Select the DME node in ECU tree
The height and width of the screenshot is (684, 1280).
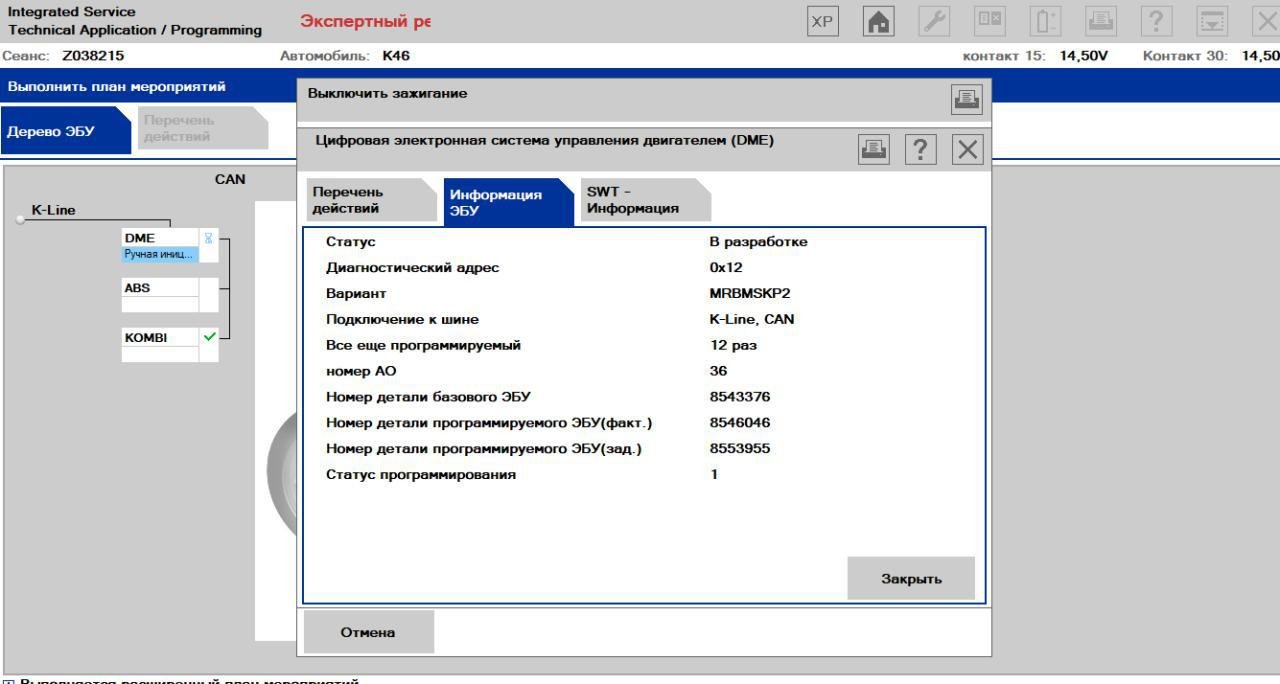click(160, 238)
